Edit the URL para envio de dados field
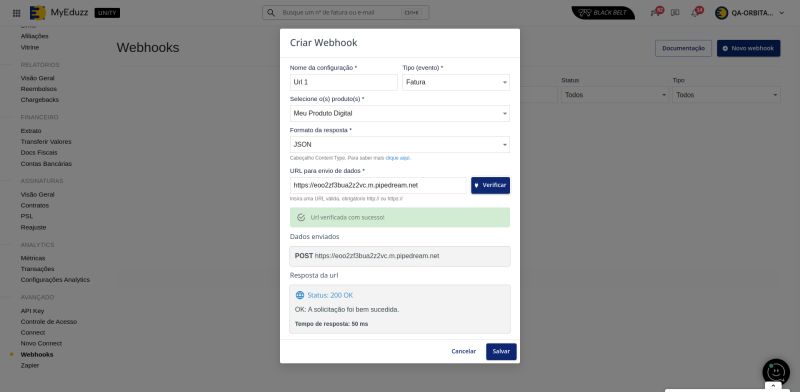The height and width of the screenshot is (392, 800). coord(378,185)
